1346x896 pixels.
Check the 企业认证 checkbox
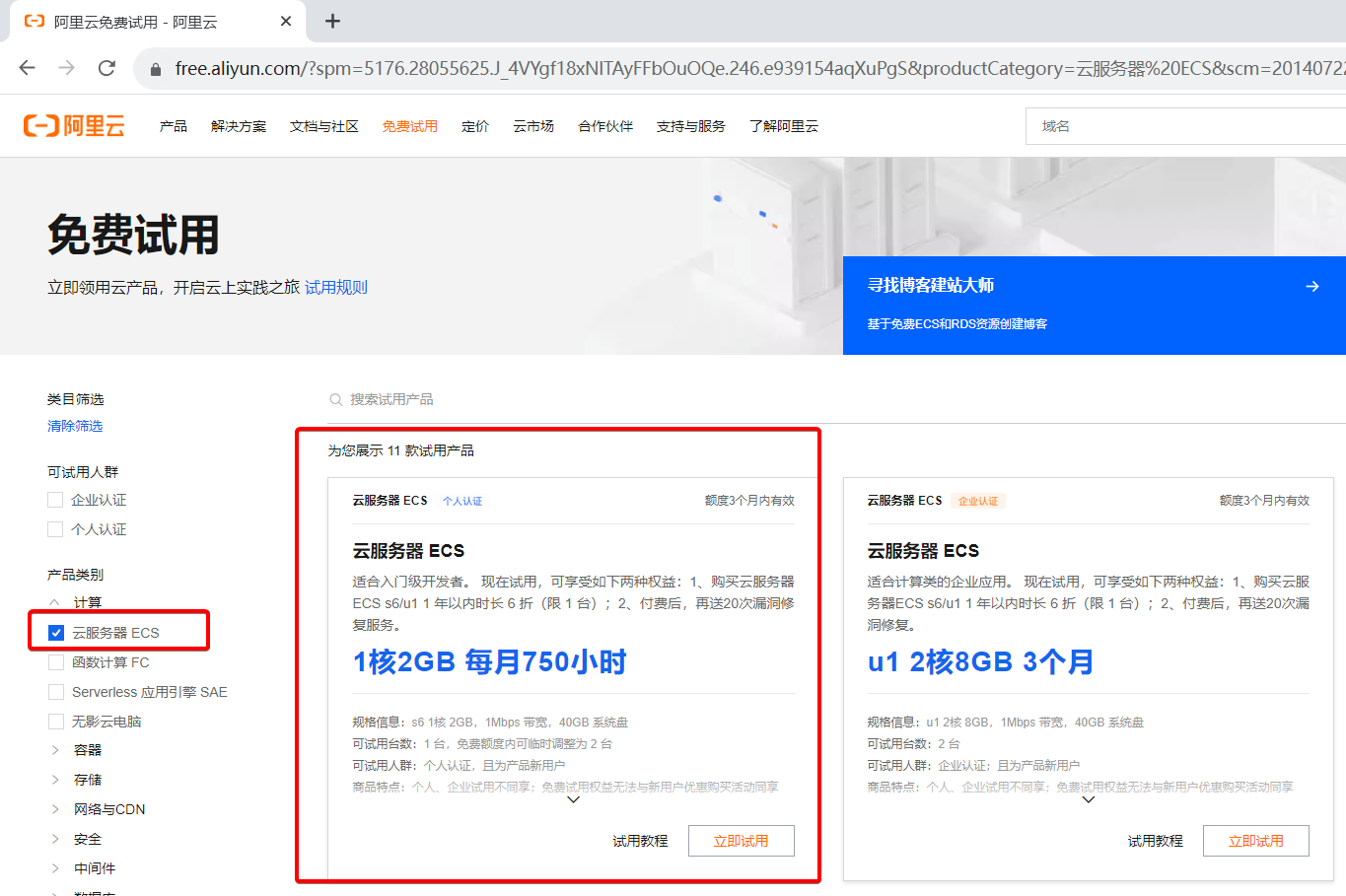pos(55,500)
